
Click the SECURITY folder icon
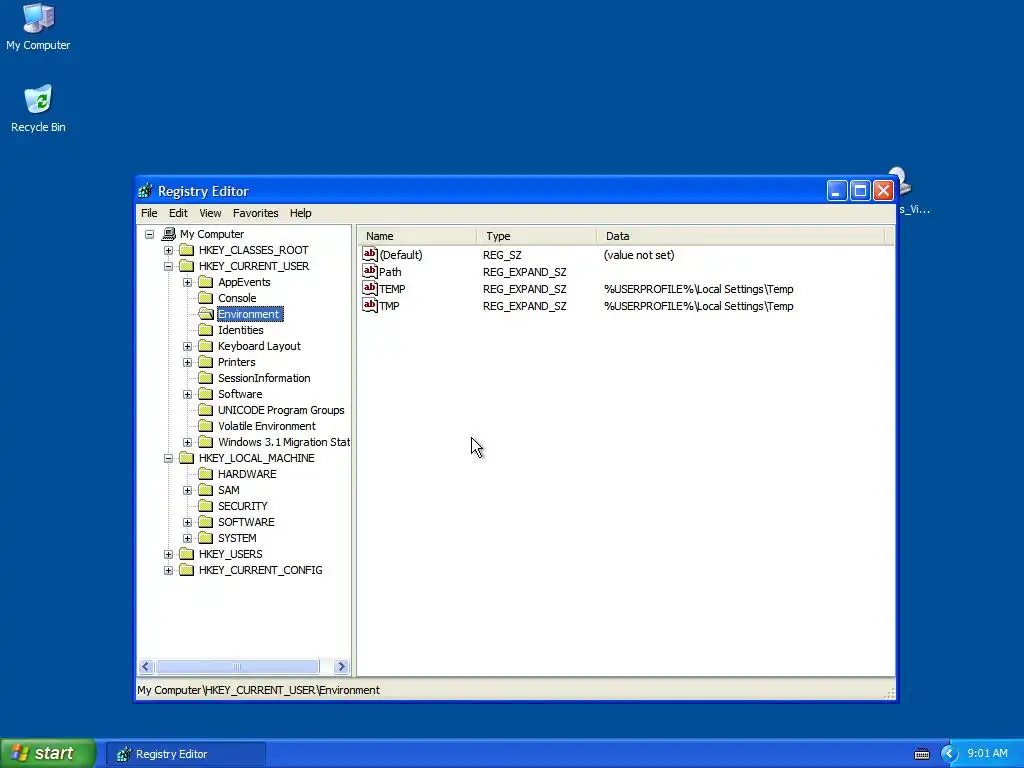pos(206,505)
